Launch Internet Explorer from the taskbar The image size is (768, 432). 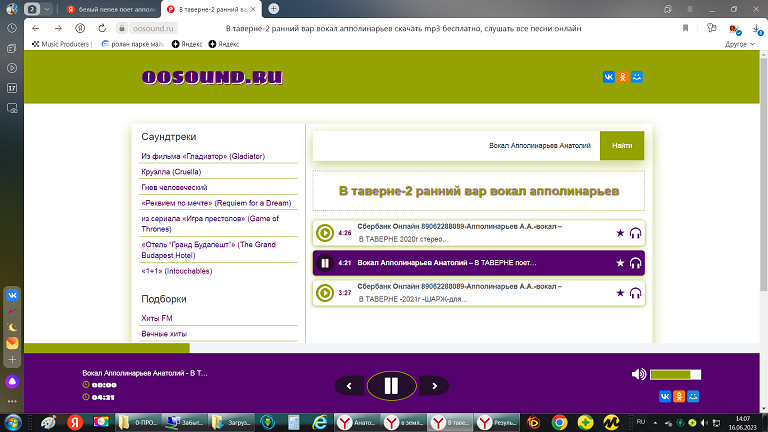pyautogui.click(x=319, y=422)
